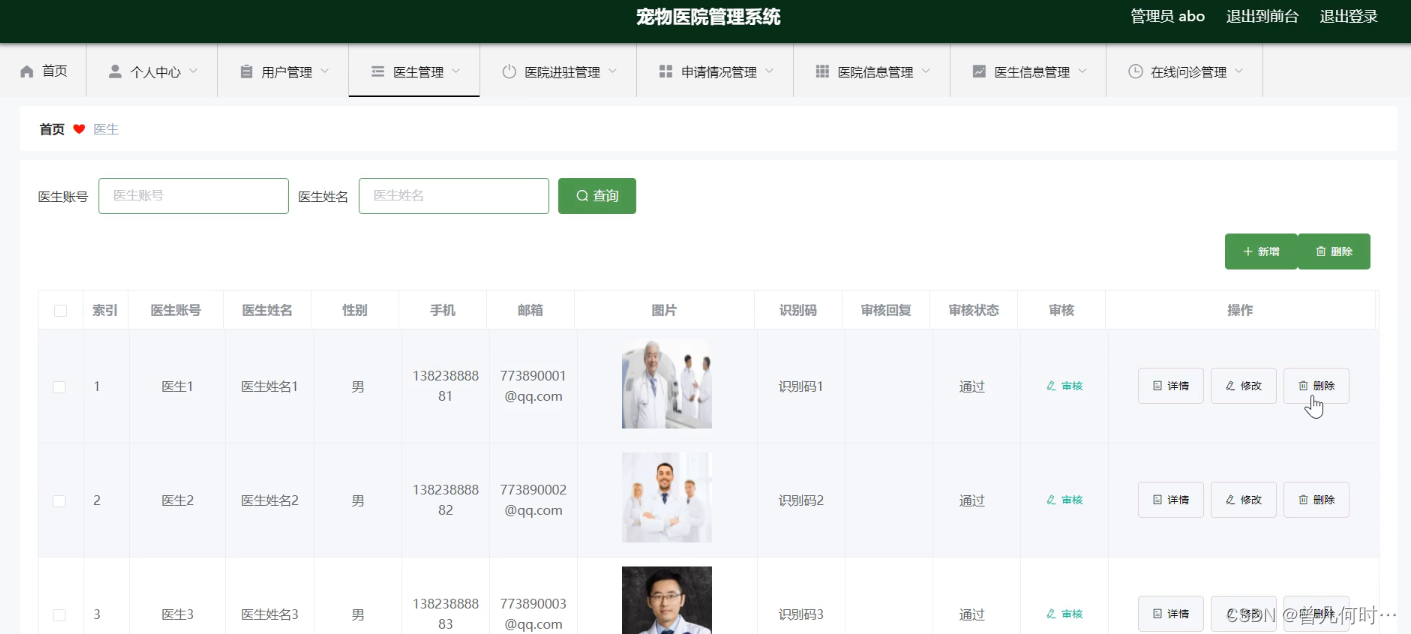Click the plus icon in 新增 button
This screenshot has height=634, width=1411.
(1248, 252)
